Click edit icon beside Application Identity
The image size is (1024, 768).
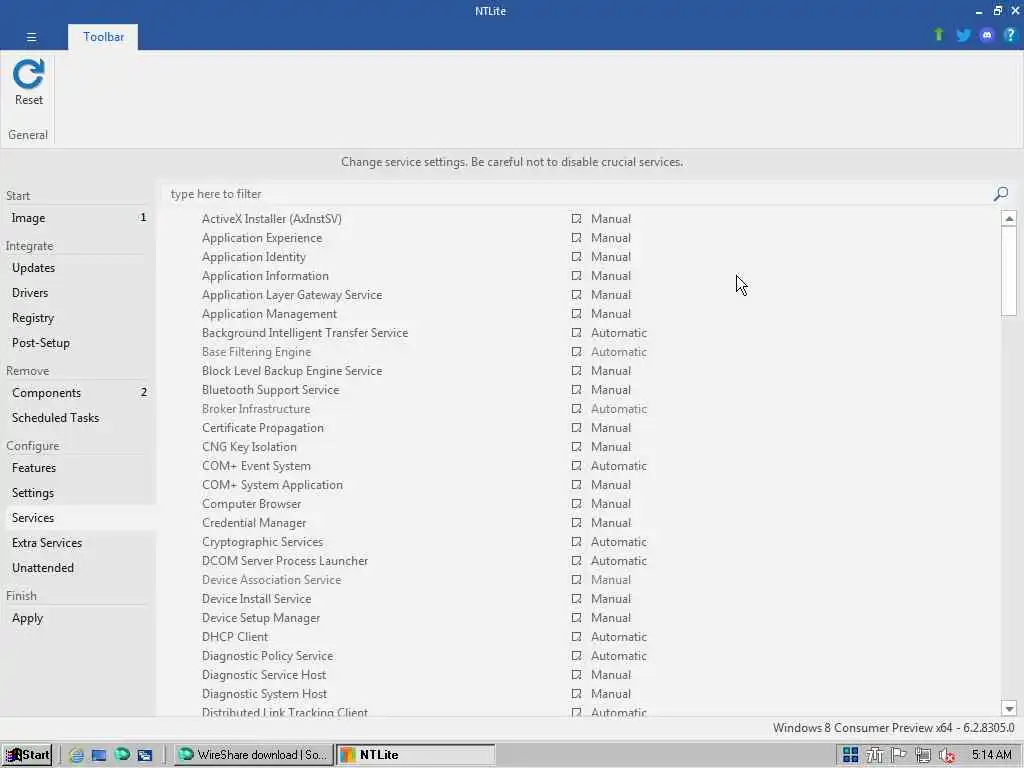pyautogui.click(x=576, y=257)
